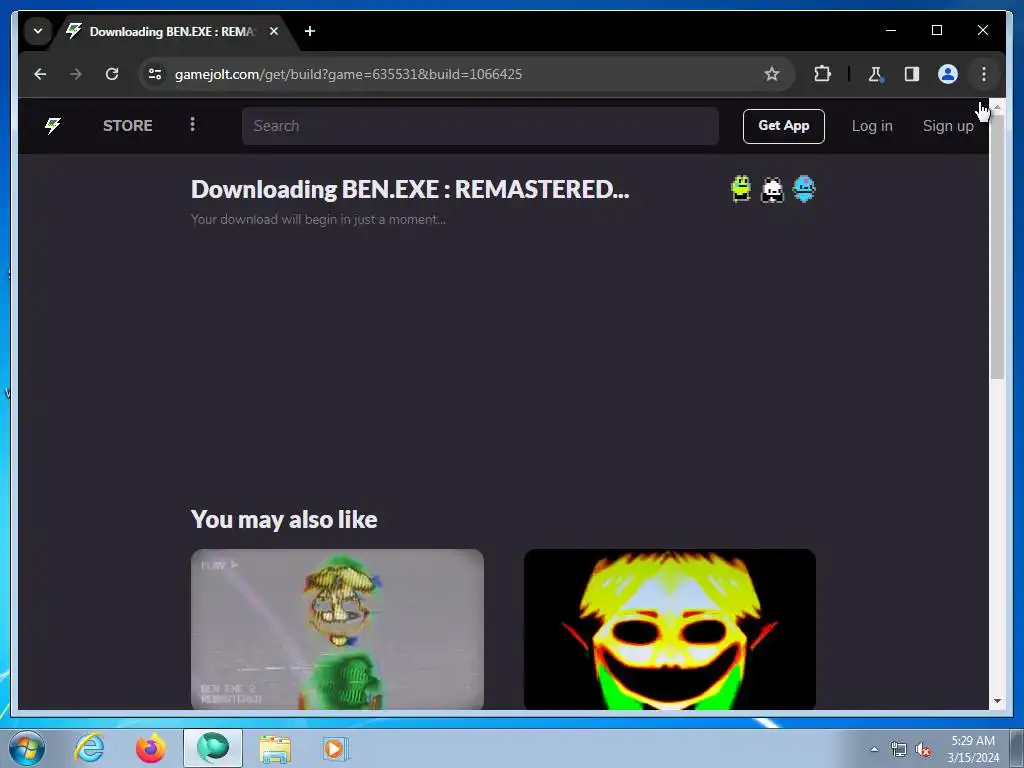Click 'Your download will begin' text
Viewport: 1024px width, 768px height.
(x=318, y=219)
